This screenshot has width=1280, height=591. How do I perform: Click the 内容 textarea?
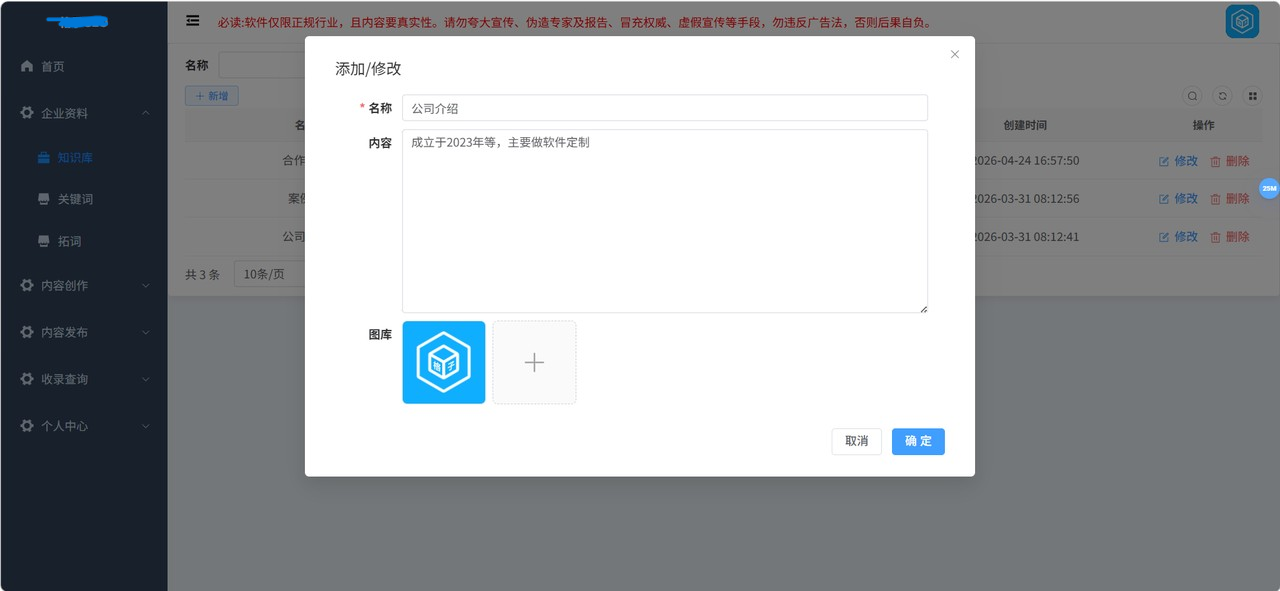[665, 221]
